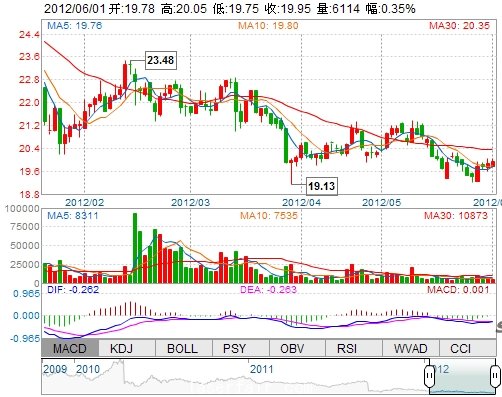Click 2011 in the timeline overview
The height and width of the screenshot is (397, 502).
pos(261,369)
